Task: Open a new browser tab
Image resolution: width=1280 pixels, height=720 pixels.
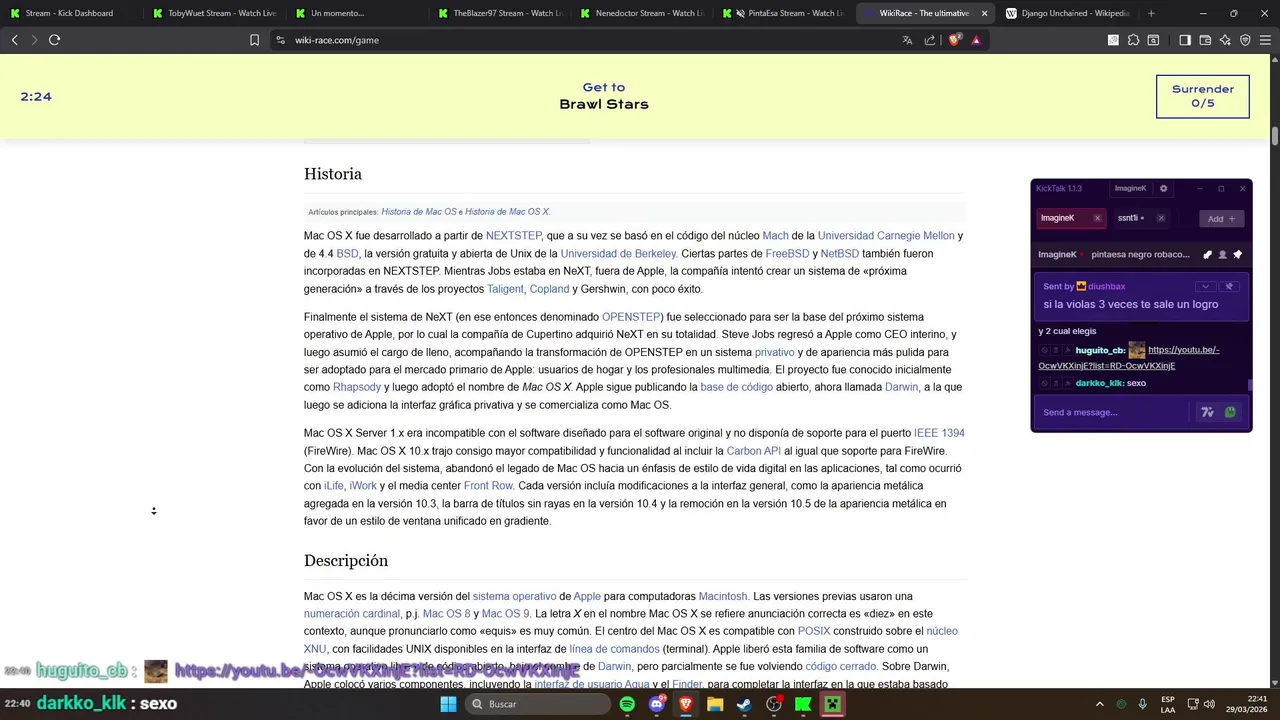Action: pyautogui.click(x=1151, y=13)
